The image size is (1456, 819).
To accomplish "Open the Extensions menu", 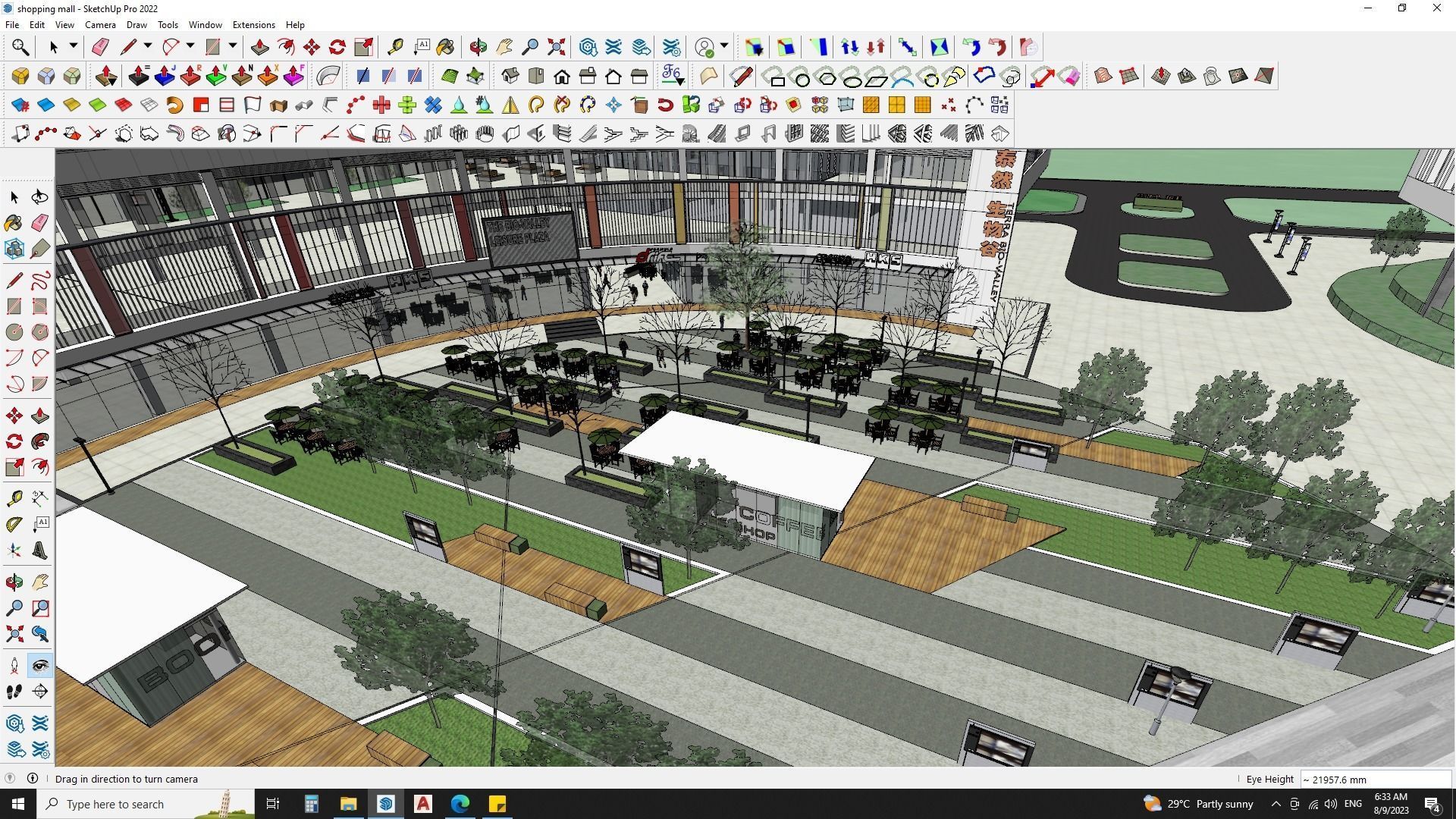I will coord(253,25).
